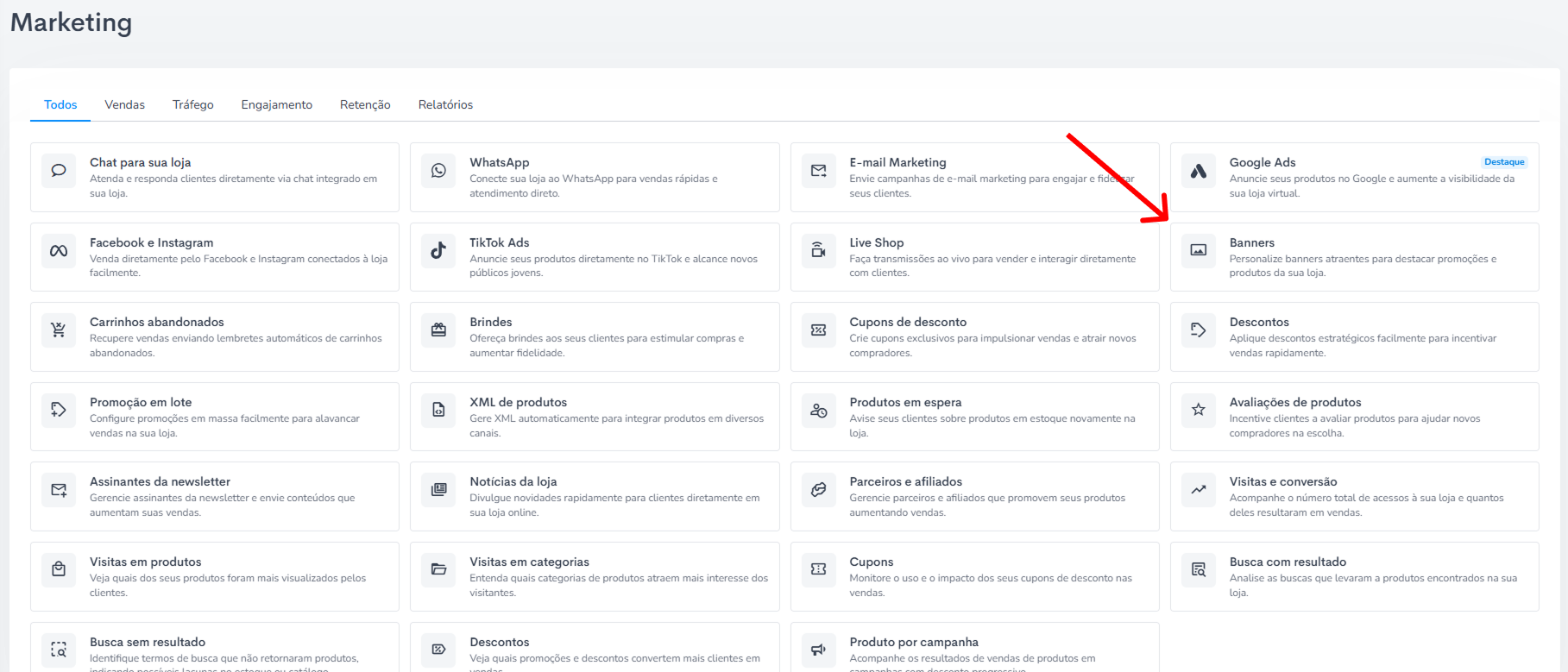Click the handshake icon for Parceiros e afiliados
Viewport: 1568px width, 672px height.
819,489
